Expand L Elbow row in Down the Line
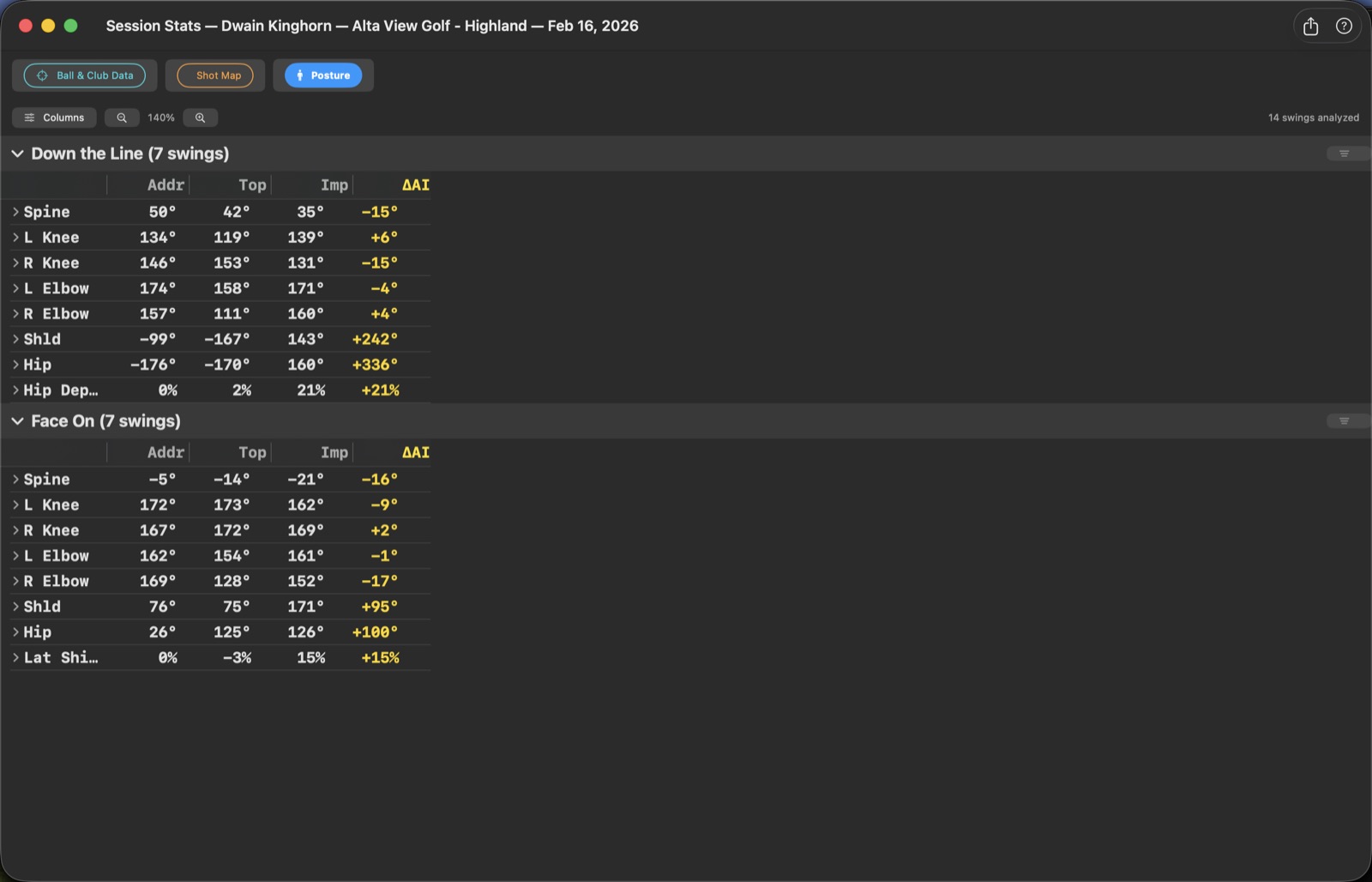Image resolution: width=1372 pixels, height=882 pixels. (15, 288)
